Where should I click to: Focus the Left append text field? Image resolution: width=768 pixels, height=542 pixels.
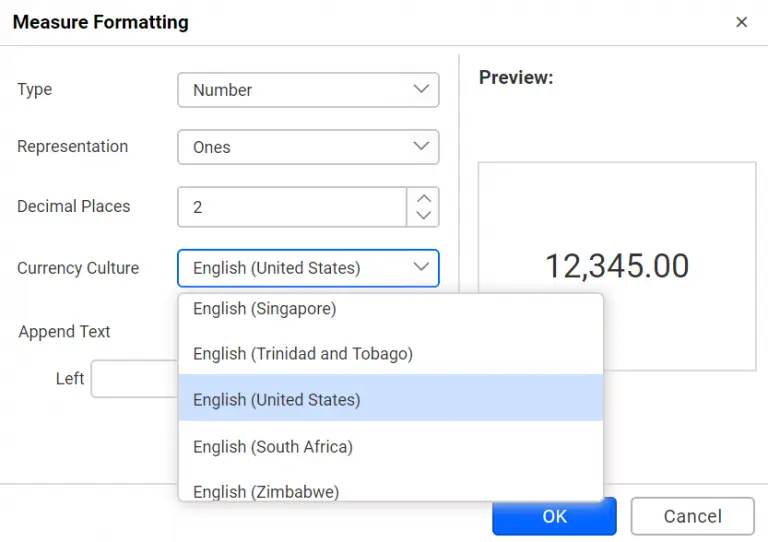[134, 379]
